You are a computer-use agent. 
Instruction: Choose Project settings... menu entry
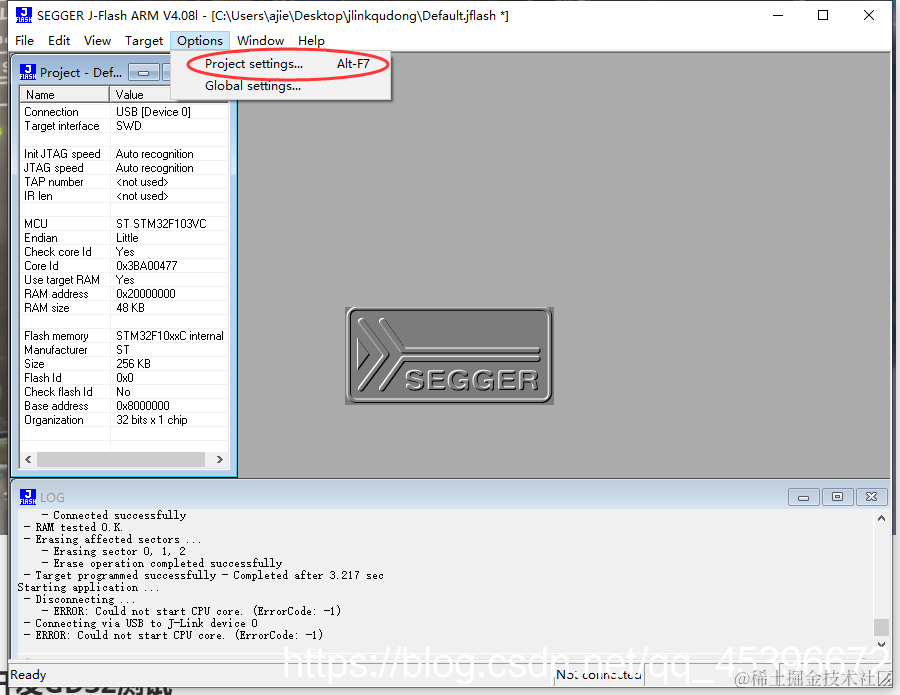281,64
